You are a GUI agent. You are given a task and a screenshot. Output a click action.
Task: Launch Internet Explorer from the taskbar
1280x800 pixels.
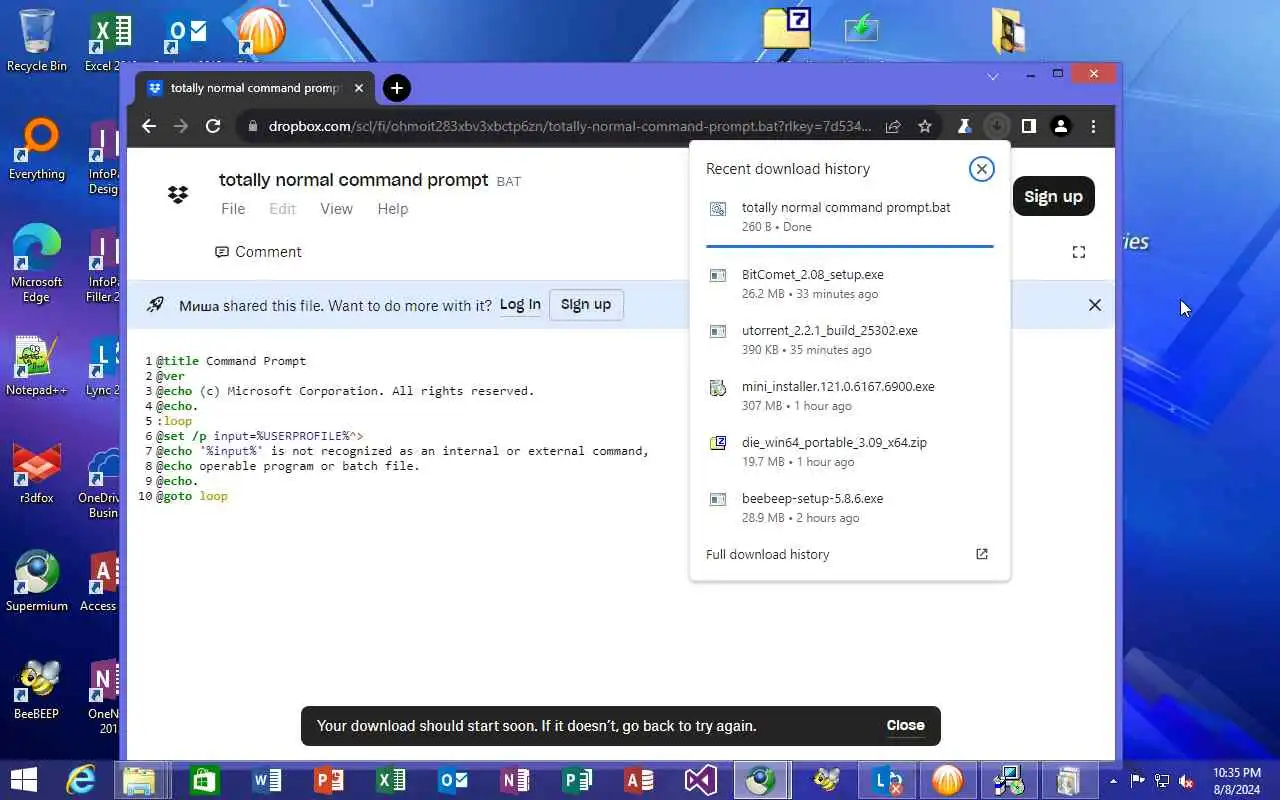click(80, 780)
